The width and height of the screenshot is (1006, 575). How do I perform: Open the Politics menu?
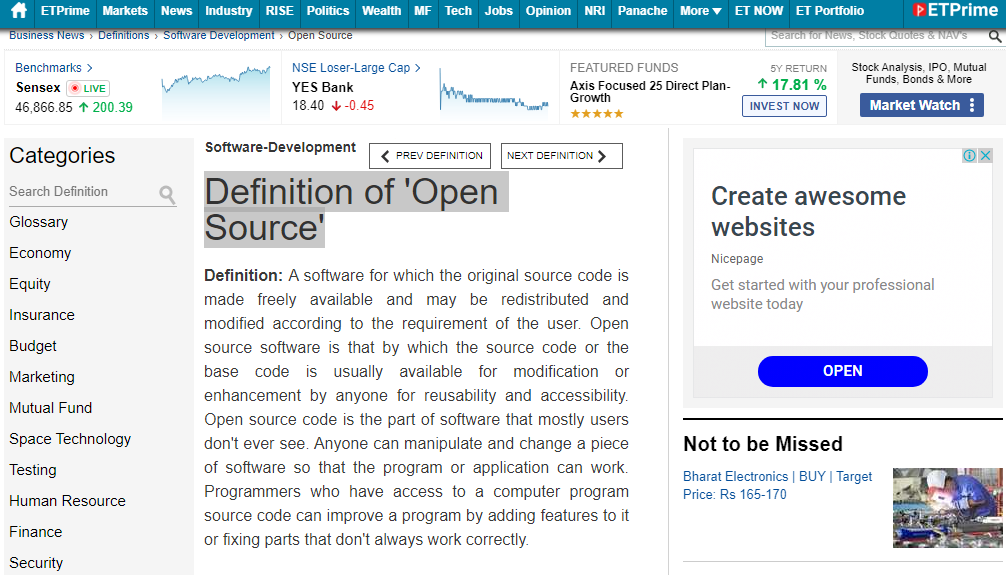point(328,11)
